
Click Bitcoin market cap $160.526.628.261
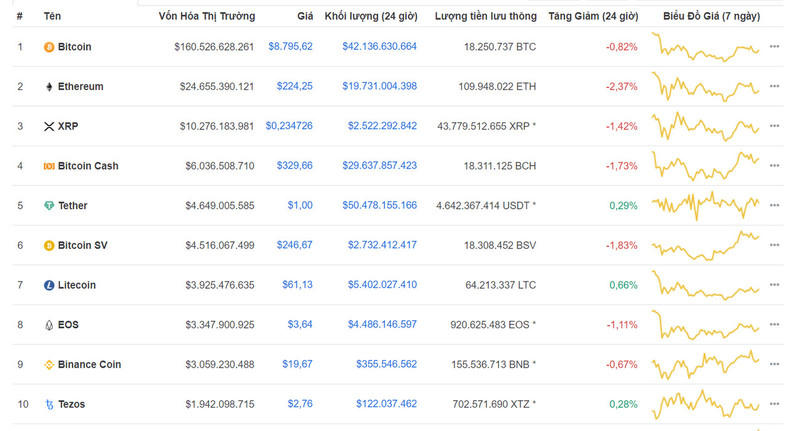coord(214,47)
